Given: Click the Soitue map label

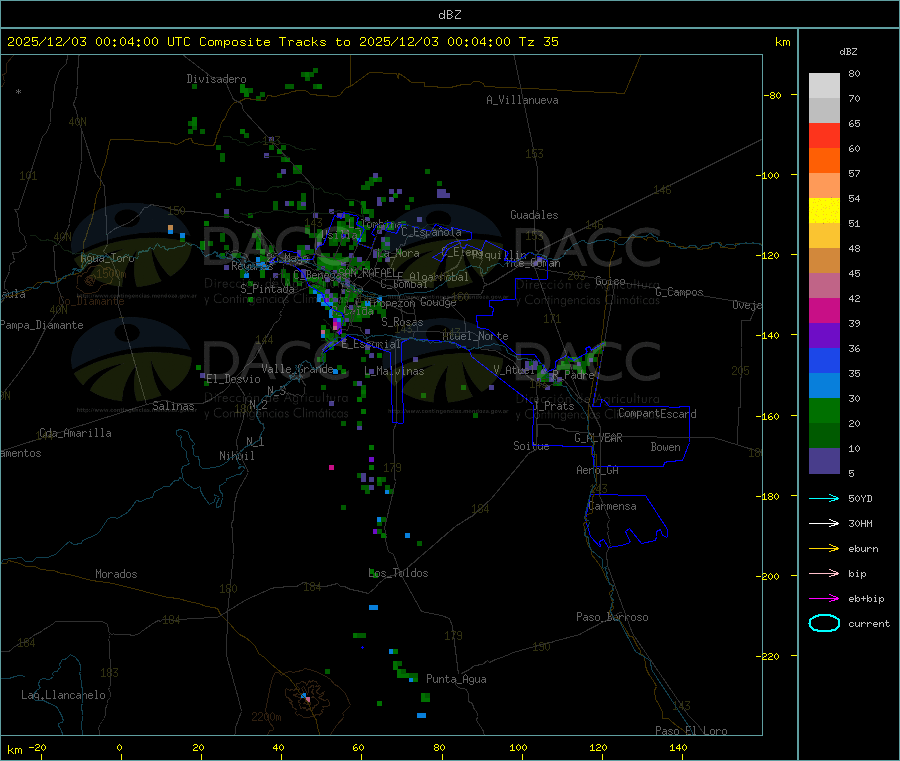Looking at the screenshot, I should point(531,445).
